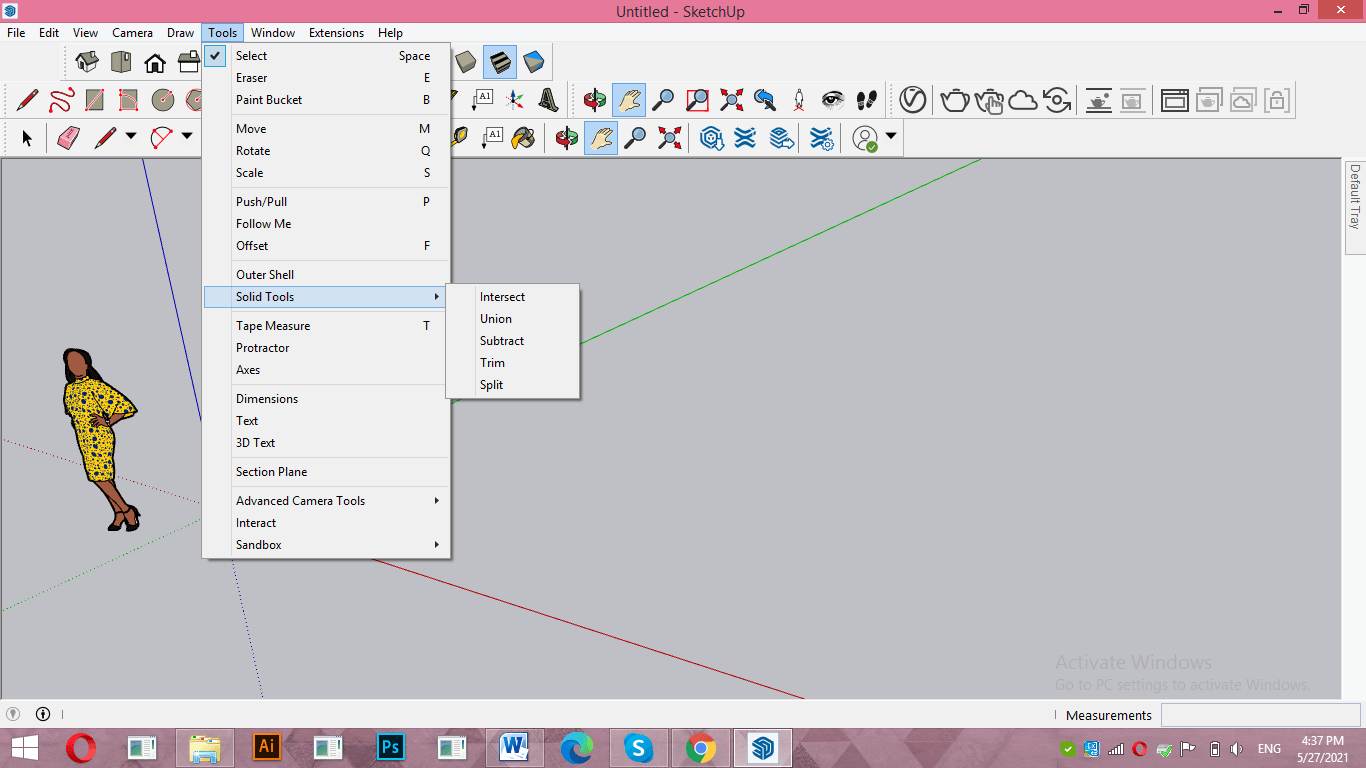The height and width of the screenshot is (768, 1366).
Task: Activate the Orbit tool in toolbar
Action: tap(595, 100)
